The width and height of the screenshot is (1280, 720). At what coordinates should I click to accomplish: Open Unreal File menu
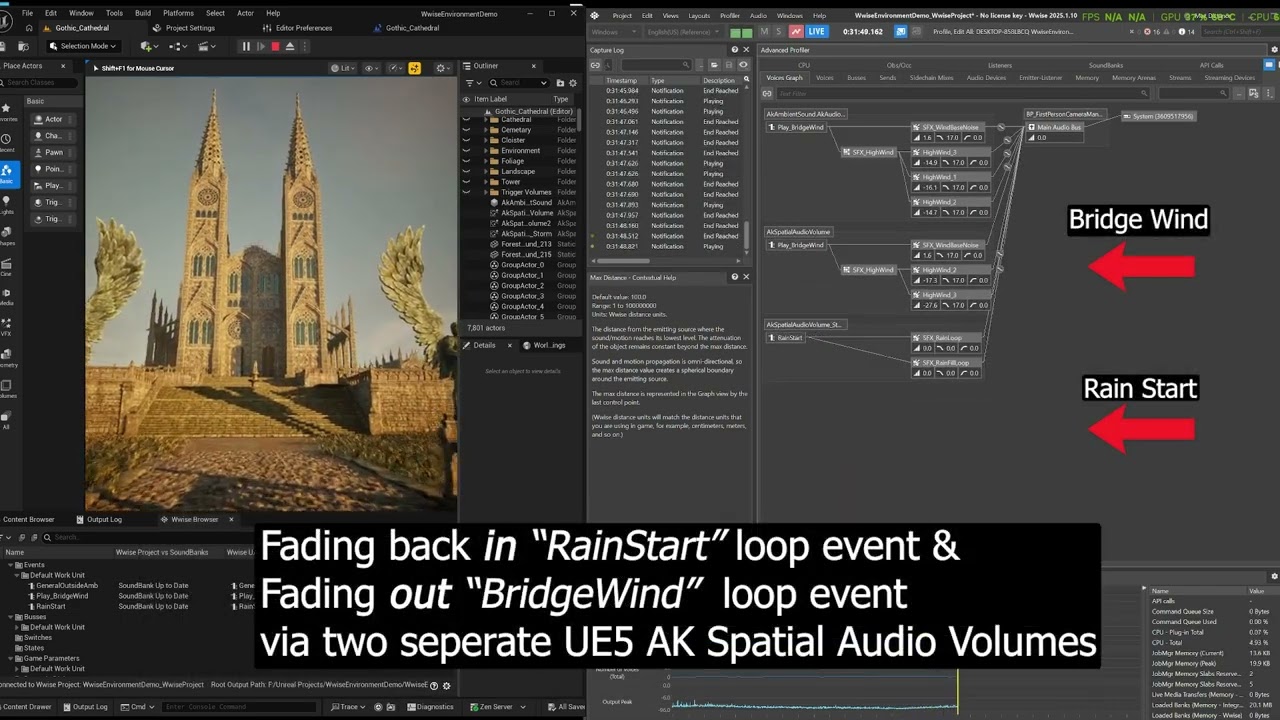(27, 13)
